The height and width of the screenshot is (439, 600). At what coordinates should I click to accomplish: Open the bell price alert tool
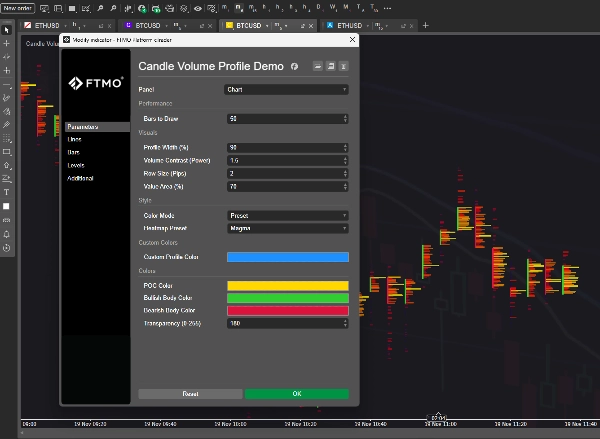pyautogui.click(x=7, y=234)
